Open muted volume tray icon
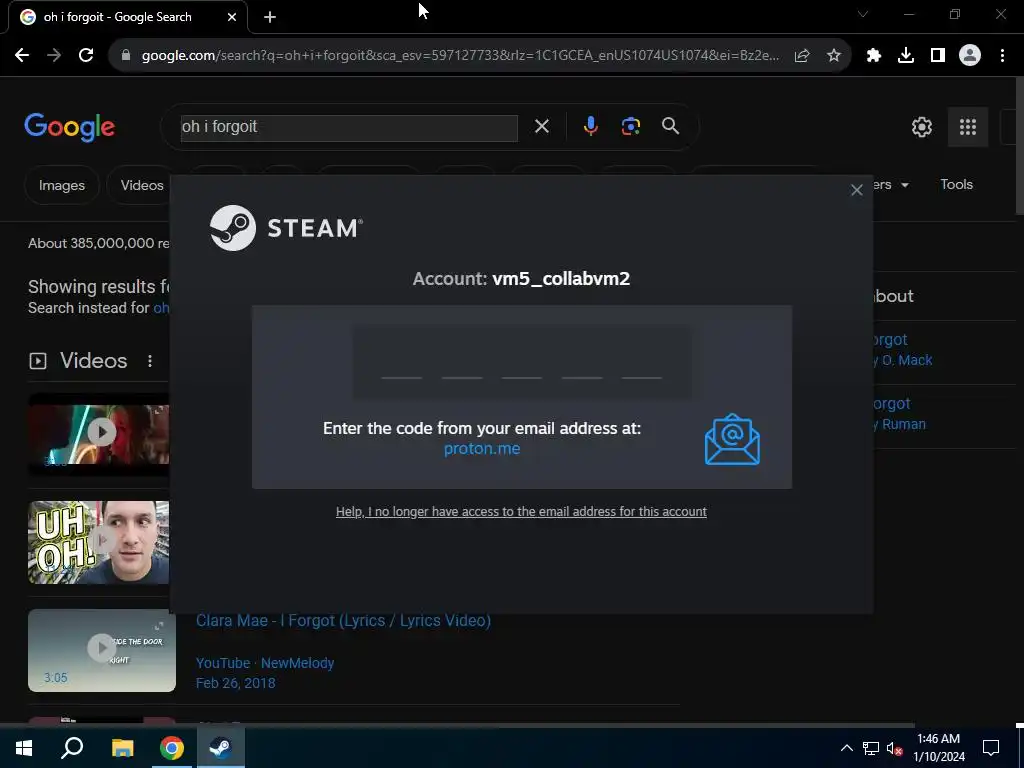The height and width of the screenshot is (768, 1024). click(895, 748)
